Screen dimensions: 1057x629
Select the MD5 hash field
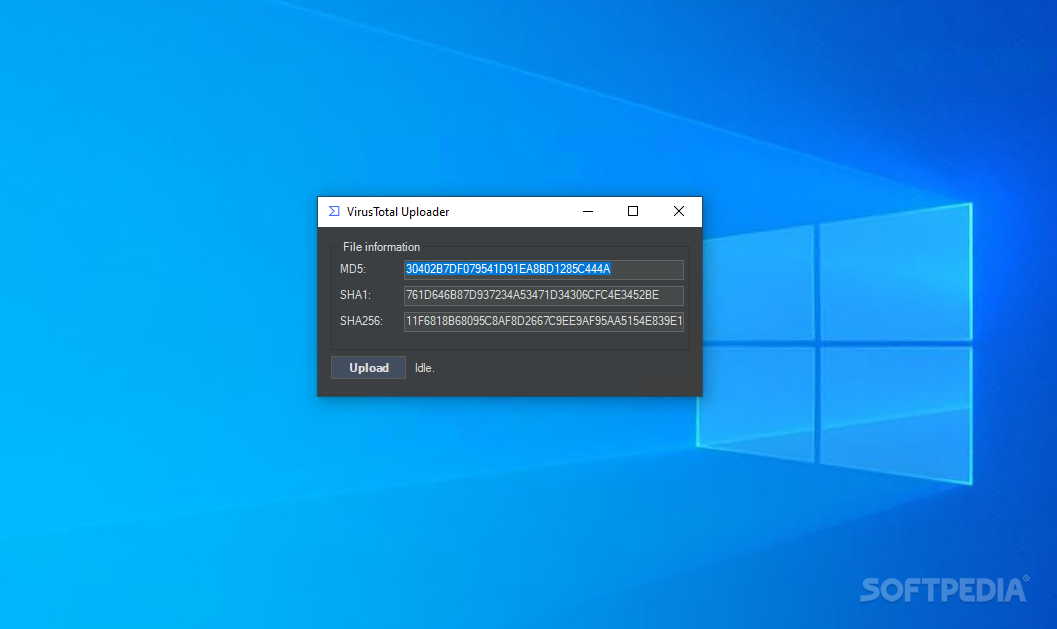(543, 269)
